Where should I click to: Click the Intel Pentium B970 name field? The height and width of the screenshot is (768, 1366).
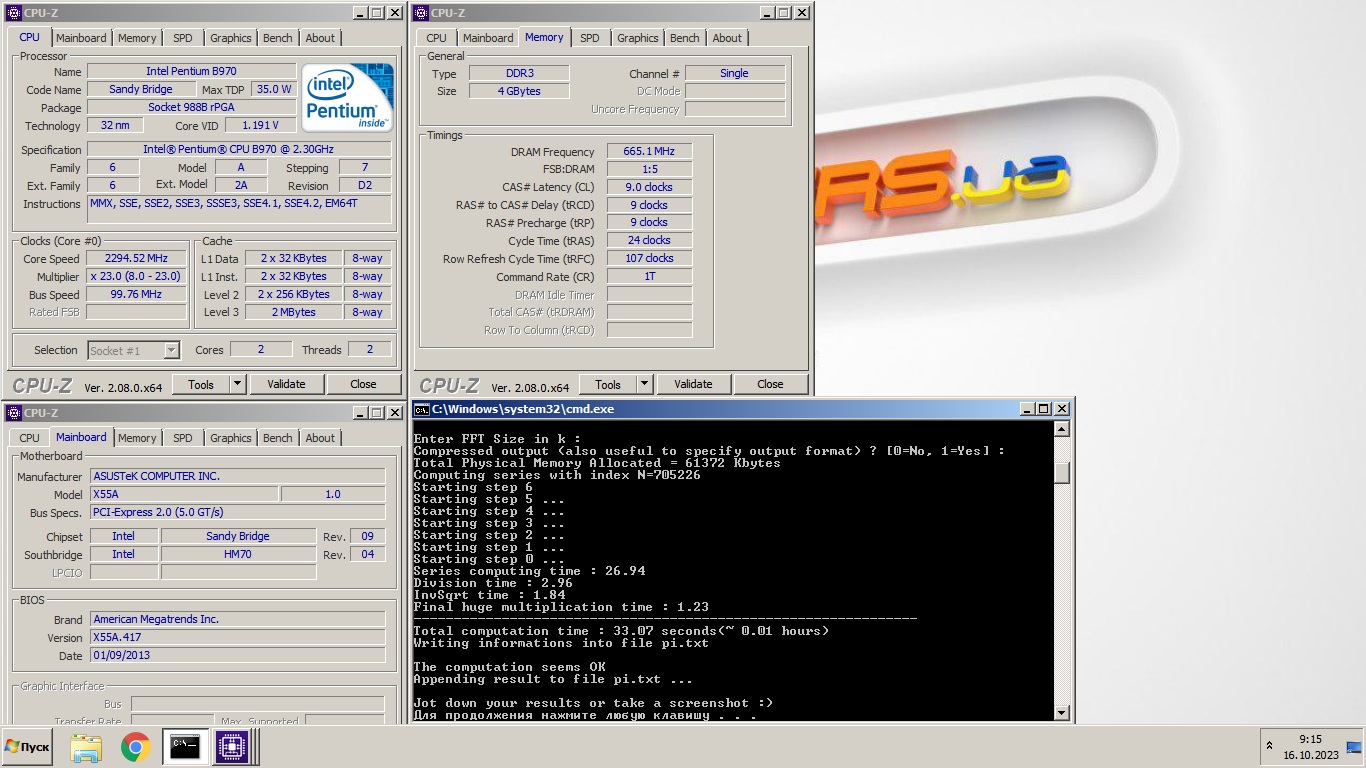coord(191,72)
